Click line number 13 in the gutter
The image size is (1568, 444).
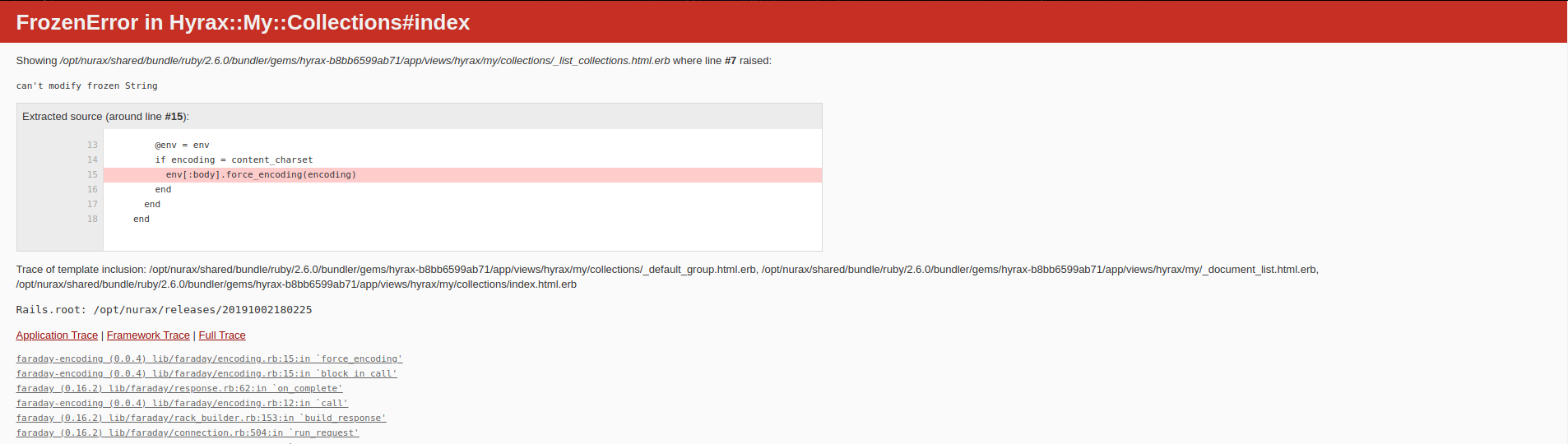(x=92, y=146)
